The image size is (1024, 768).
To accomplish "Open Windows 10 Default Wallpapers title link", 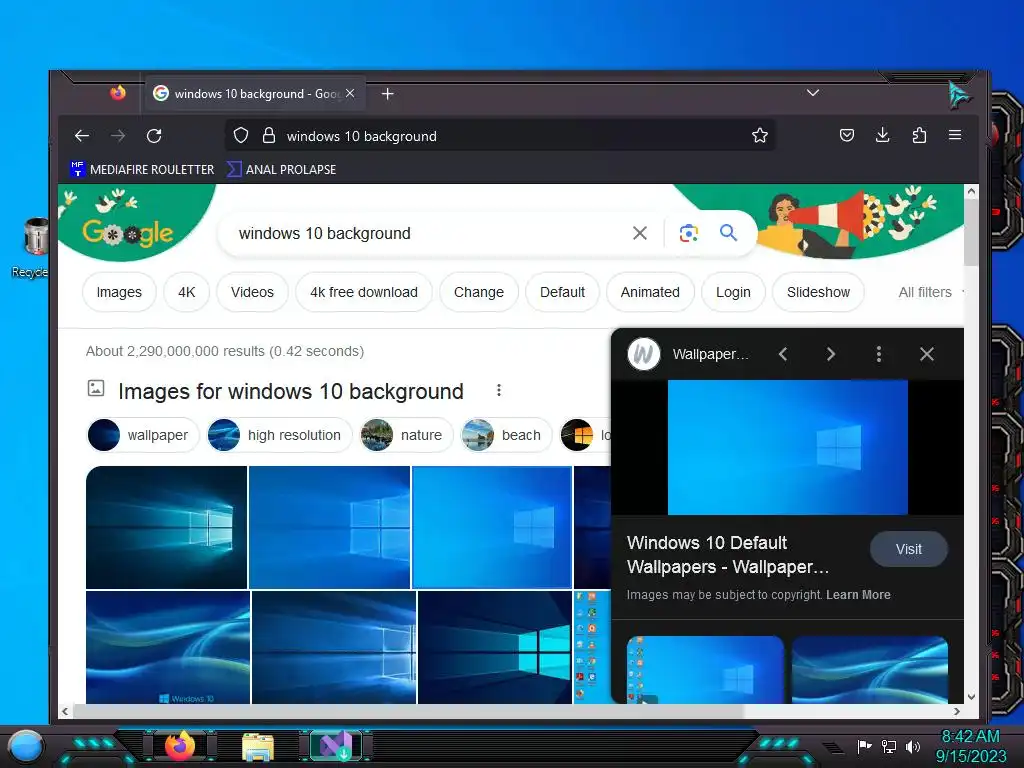I will (728, 554).
